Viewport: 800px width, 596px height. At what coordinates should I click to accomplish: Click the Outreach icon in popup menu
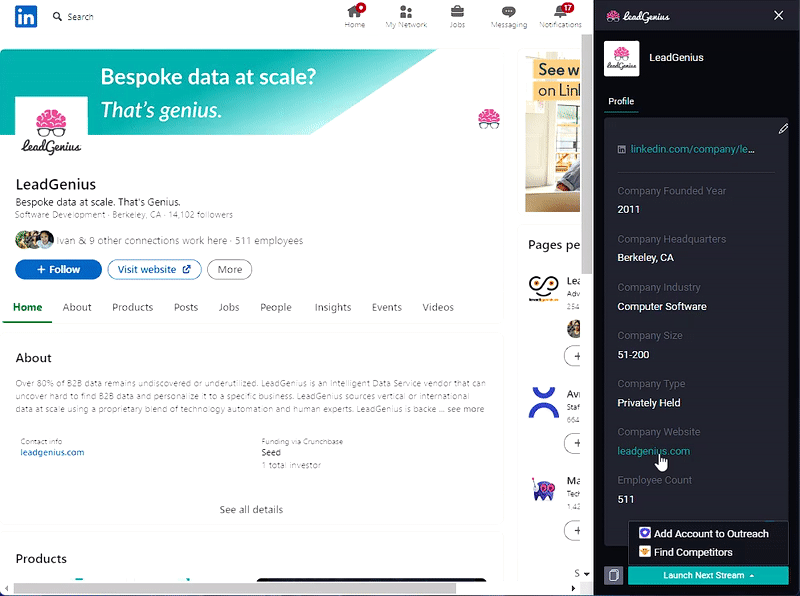(645, 533)
